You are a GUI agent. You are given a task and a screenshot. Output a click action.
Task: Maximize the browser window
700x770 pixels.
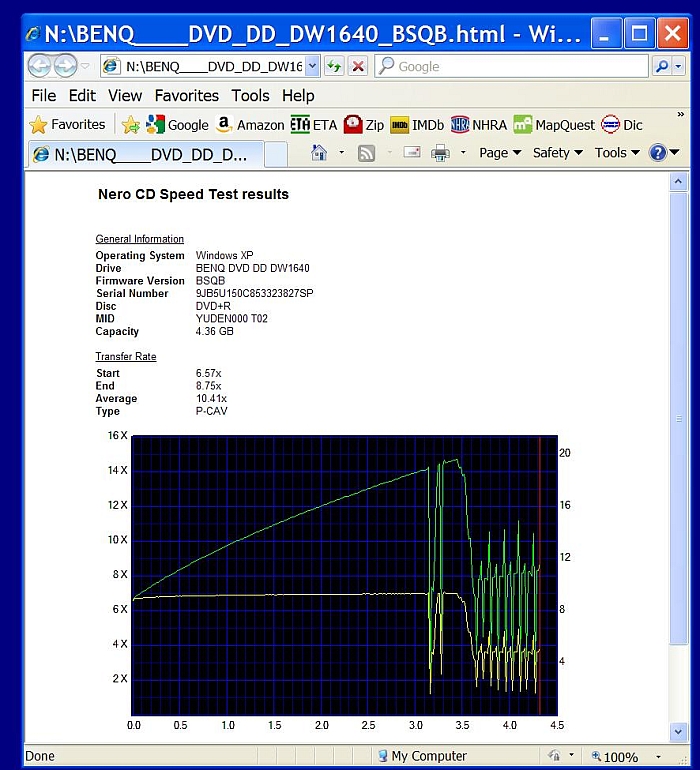tap(639, 33)
